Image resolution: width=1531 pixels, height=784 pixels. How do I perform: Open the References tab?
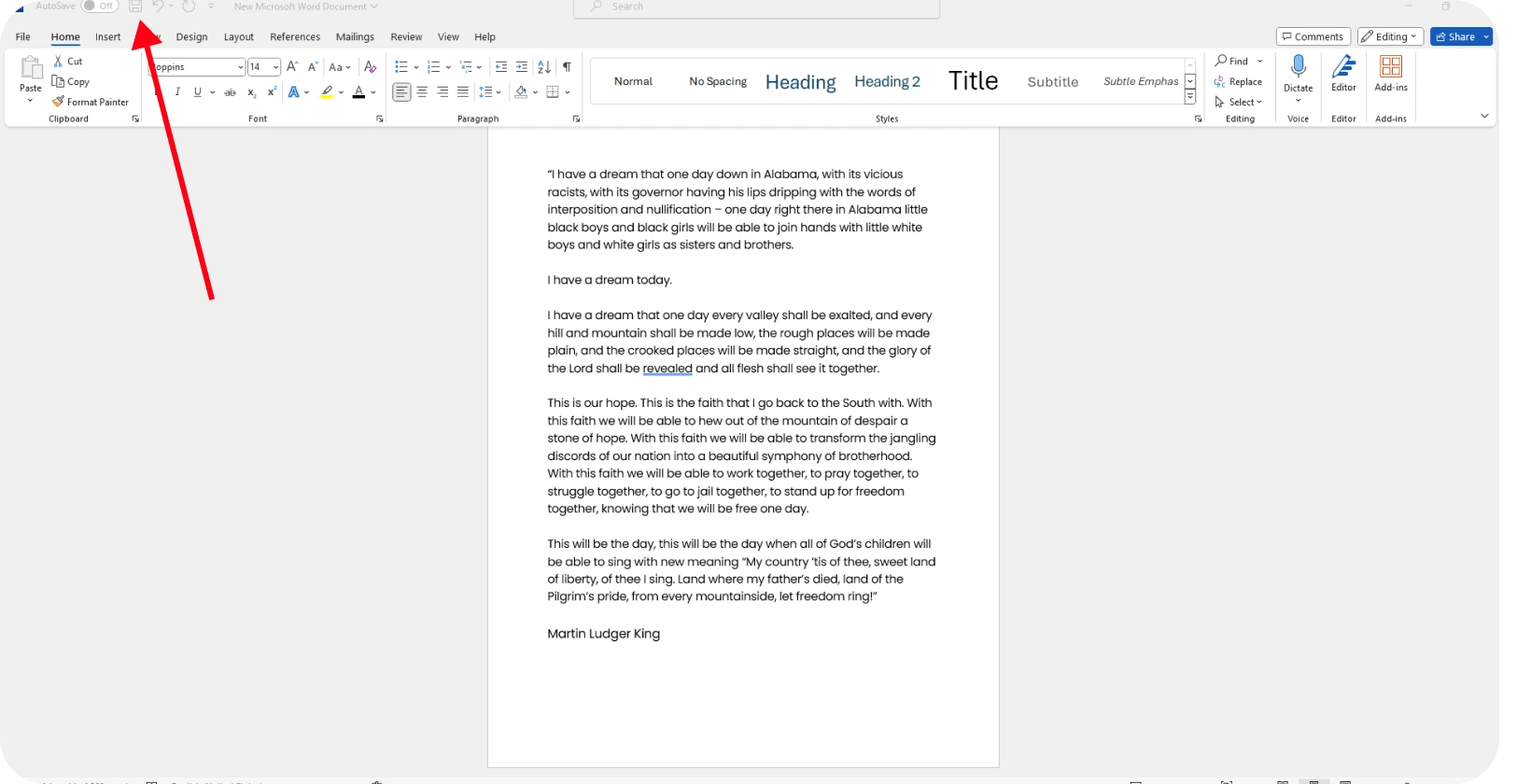[x=295, y=37]
